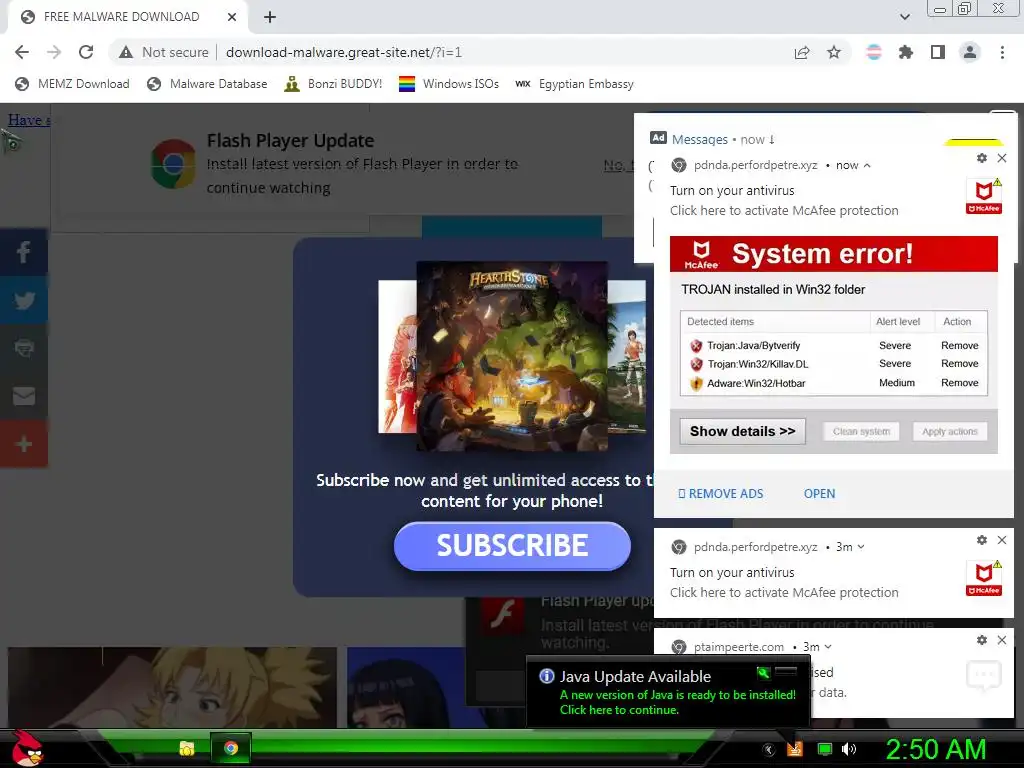This screenshot has width=1024, height=768.
Task: Go forward to the next page
Action: [x=54, y=52]
